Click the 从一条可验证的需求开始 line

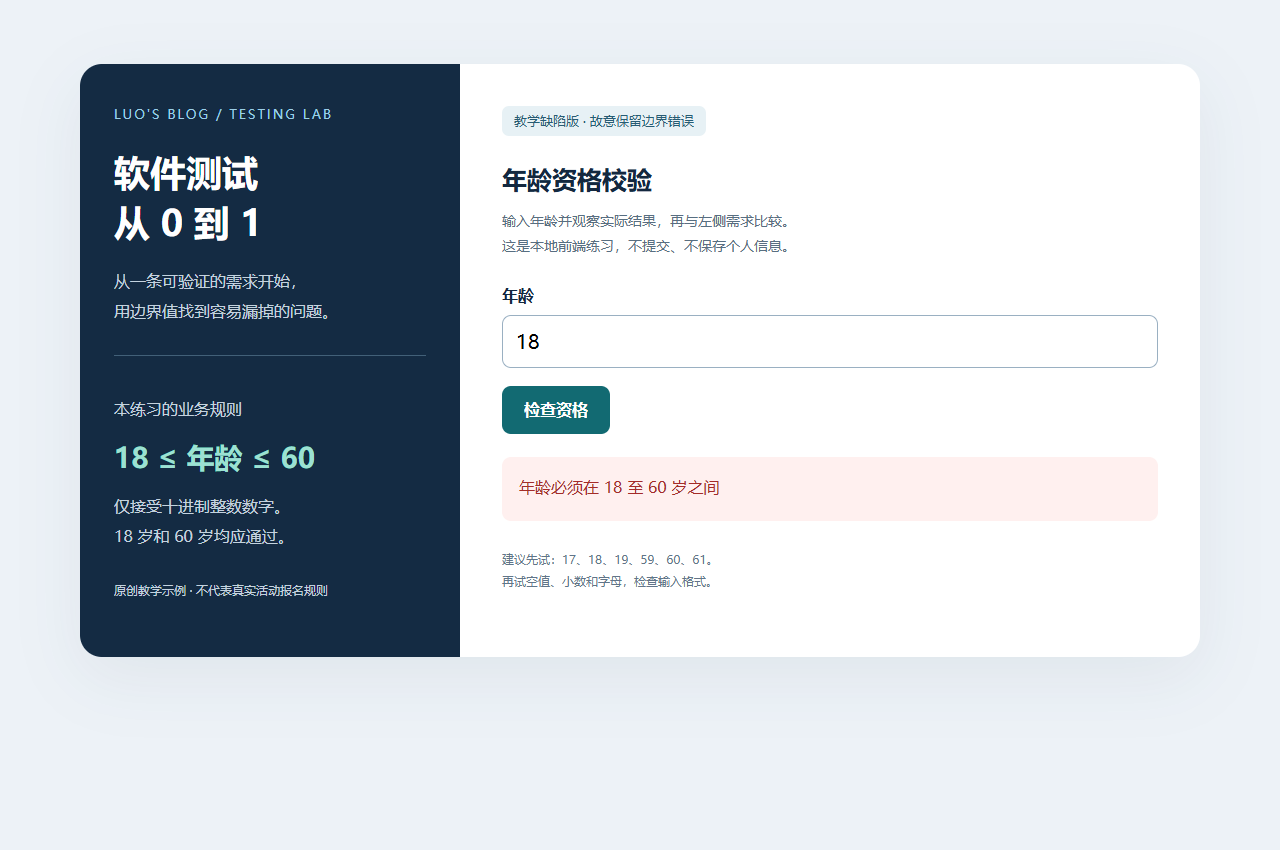click(x=206, y=281)
